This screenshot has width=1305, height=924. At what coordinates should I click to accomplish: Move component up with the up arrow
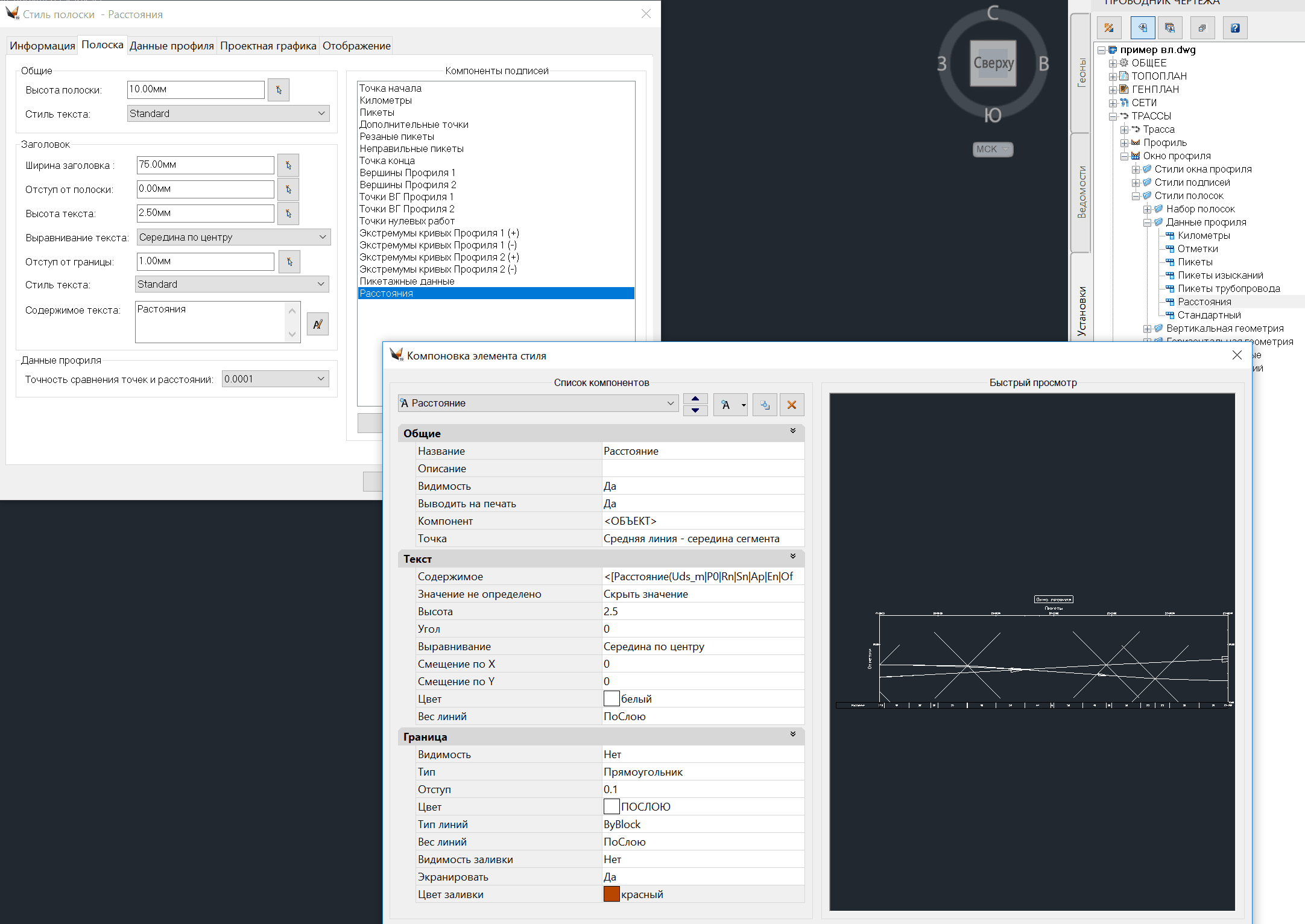click(695, 399)
